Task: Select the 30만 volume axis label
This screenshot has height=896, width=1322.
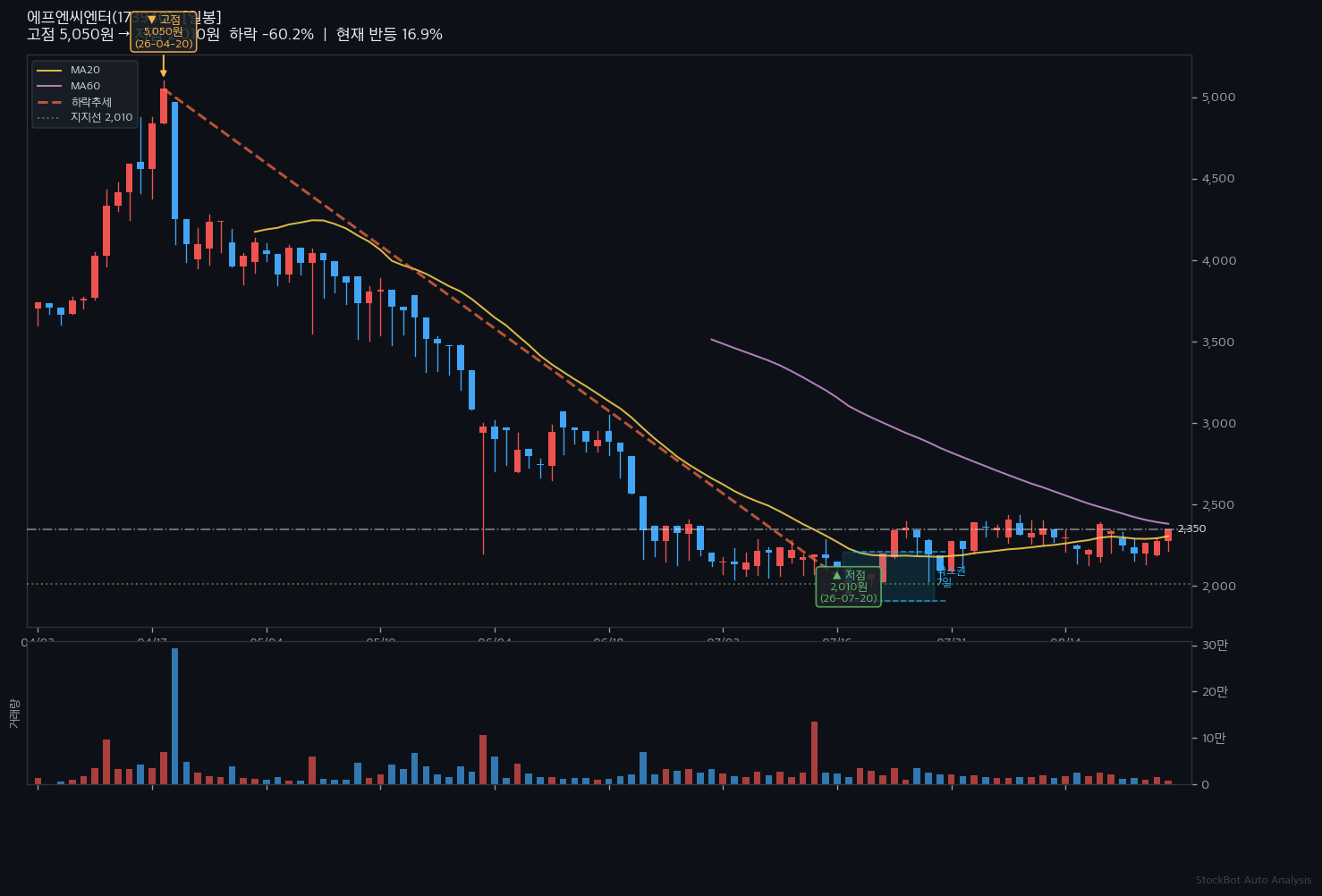Action: 1215,646
